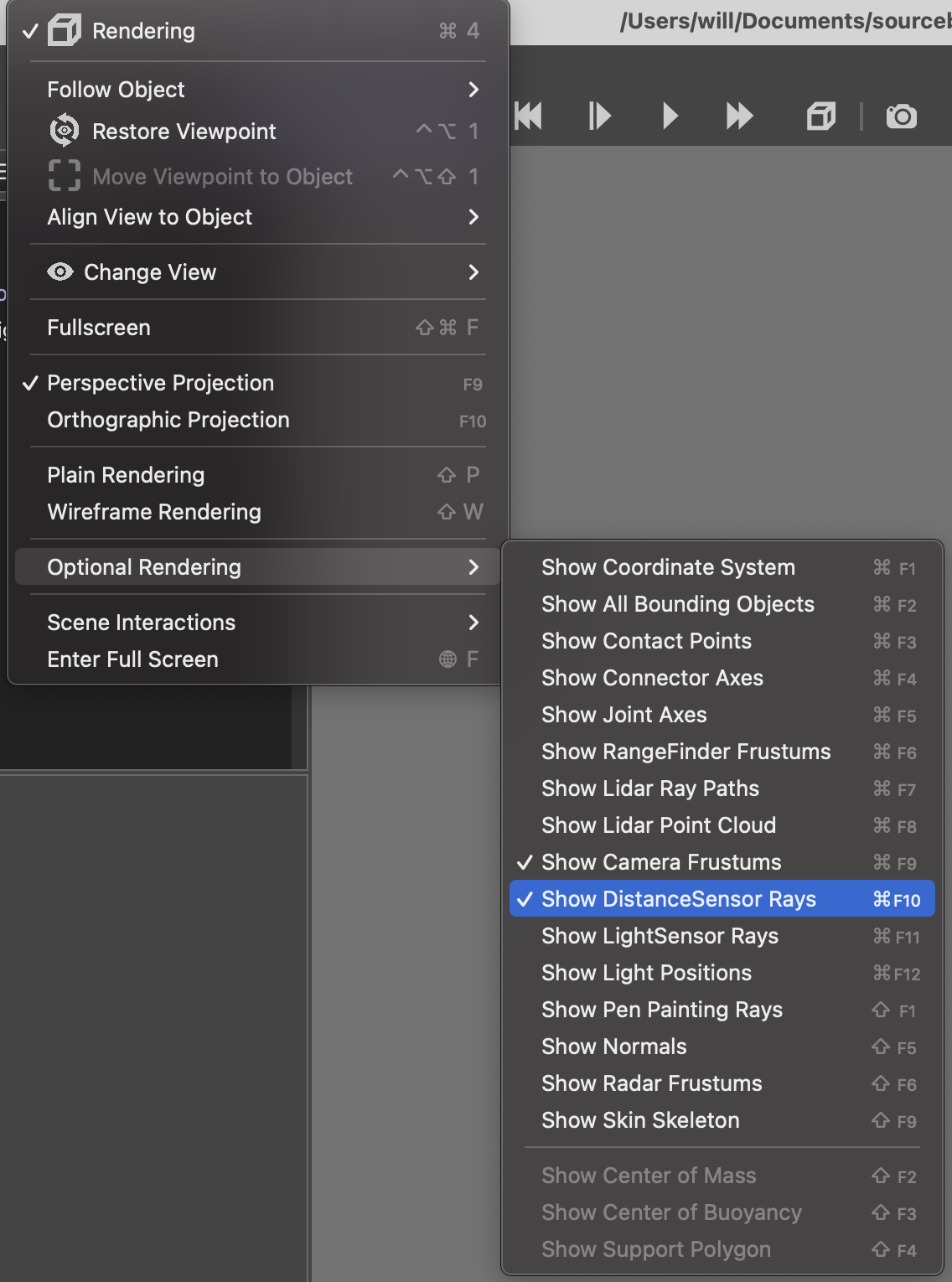Screen dimensions: 952x1282
Task: Open the Align View to Object submenu
Action: [149, 217]
